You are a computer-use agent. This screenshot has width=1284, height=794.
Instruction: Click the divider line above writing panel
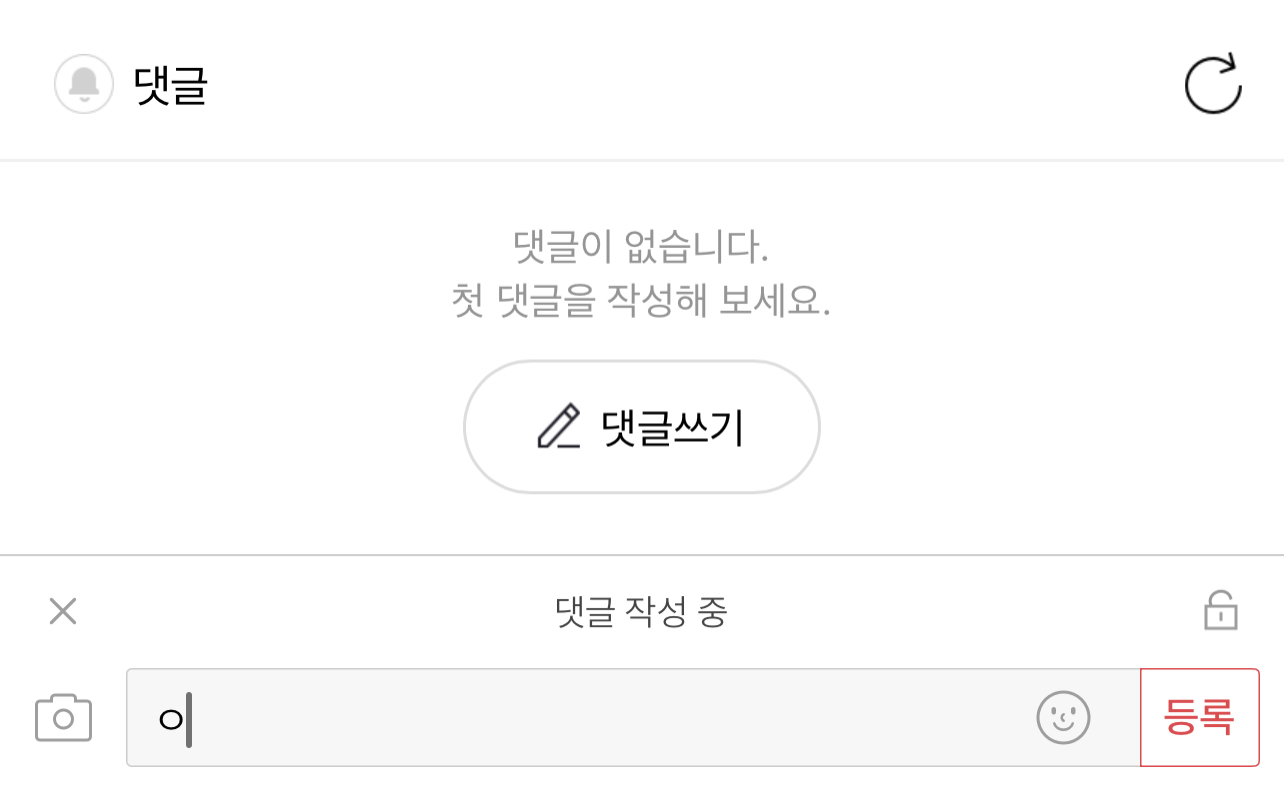(640, 555)
